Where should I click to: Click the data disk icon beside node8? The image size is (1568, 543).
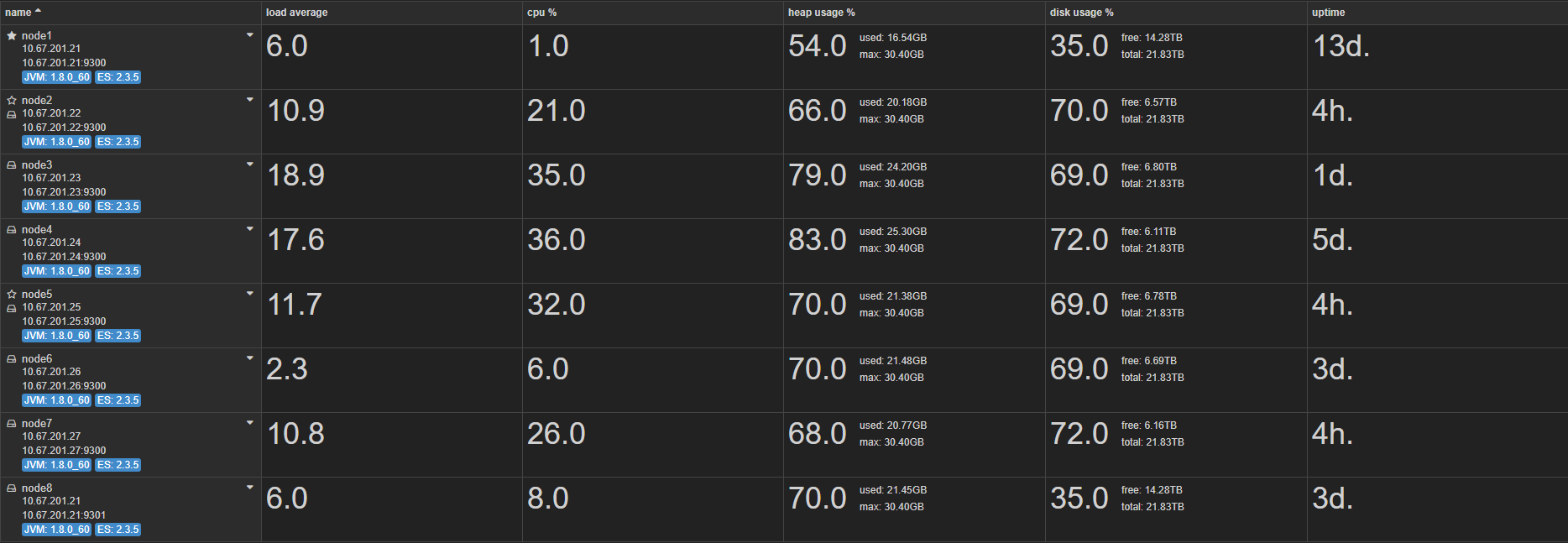coord(12,488)
